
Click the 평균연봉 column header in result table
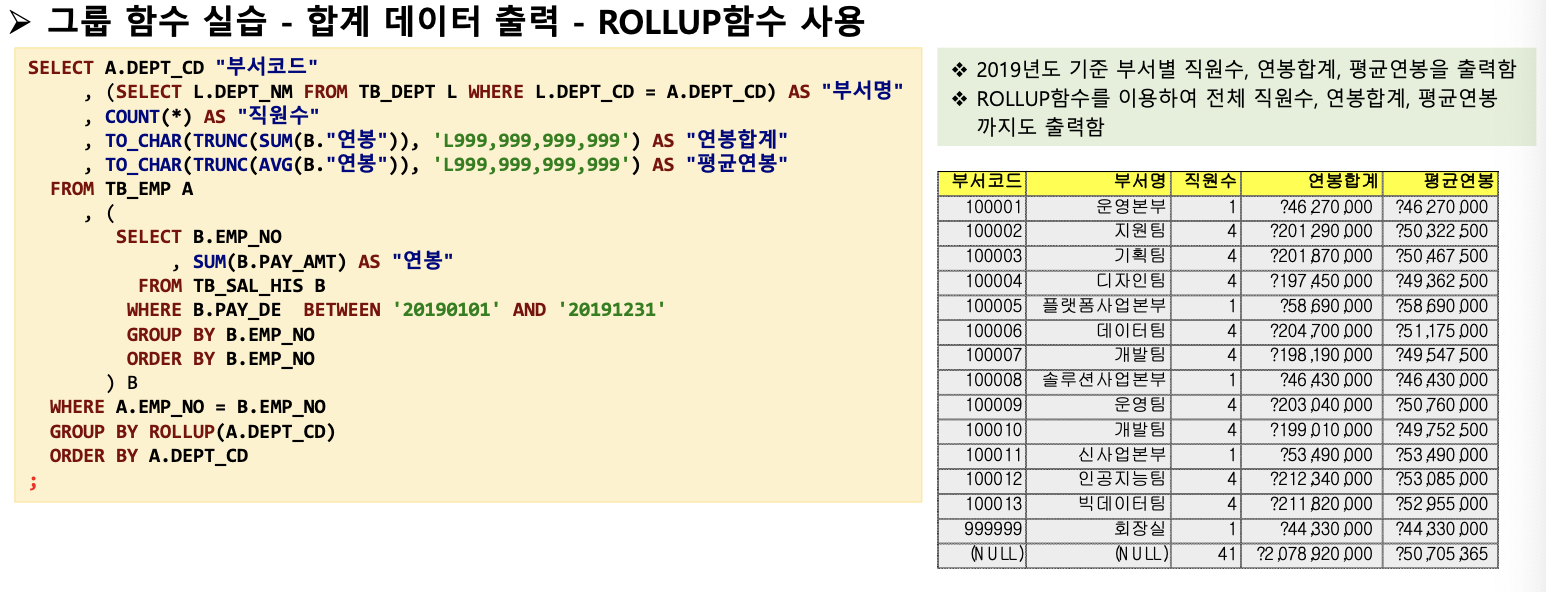point(1440,182)
